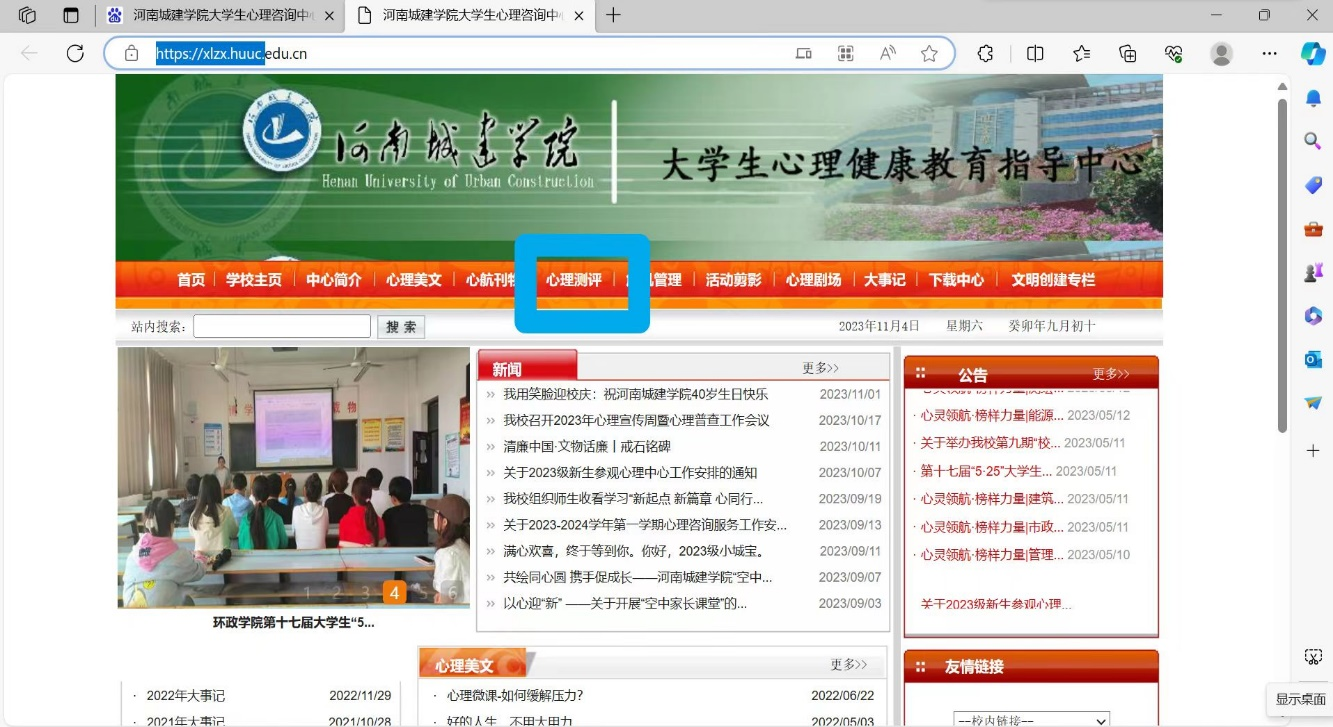Open the paper plane Drop icon in the sidebar
The image size is (1333, 727).
1313,403
